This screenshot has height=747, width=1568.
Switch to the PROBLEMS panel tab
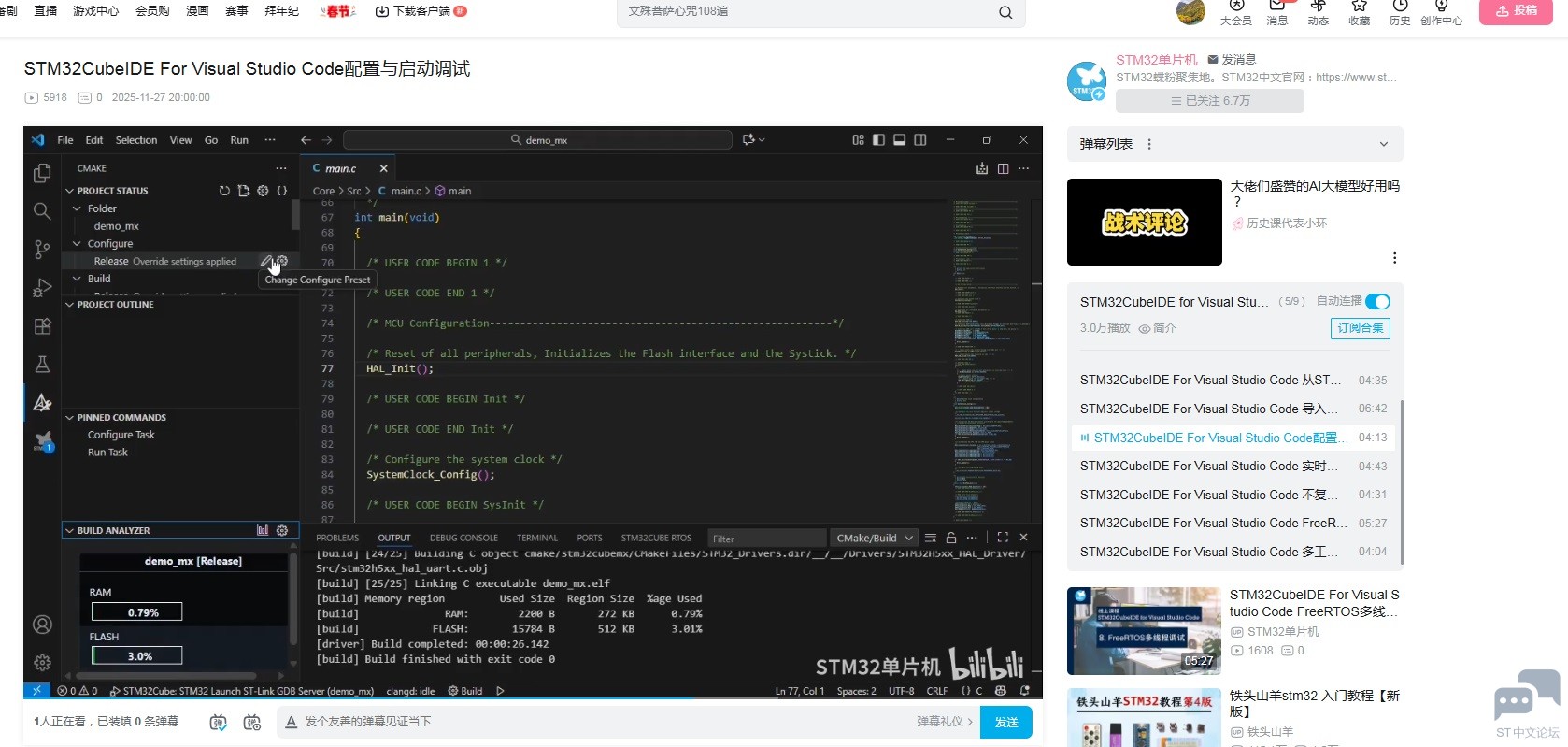[337, 538]
